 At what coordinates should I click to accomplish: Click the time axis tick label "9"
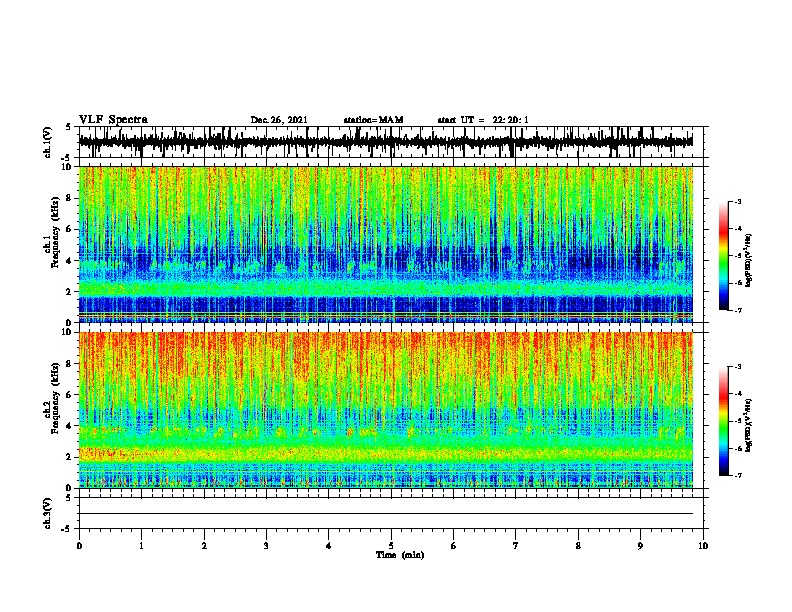pos(640,546)
